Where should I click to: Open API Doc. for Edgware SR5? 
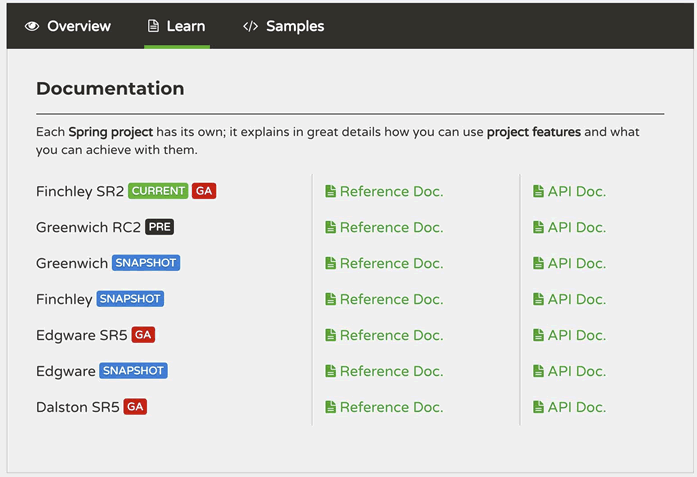[x=577, y=335]
